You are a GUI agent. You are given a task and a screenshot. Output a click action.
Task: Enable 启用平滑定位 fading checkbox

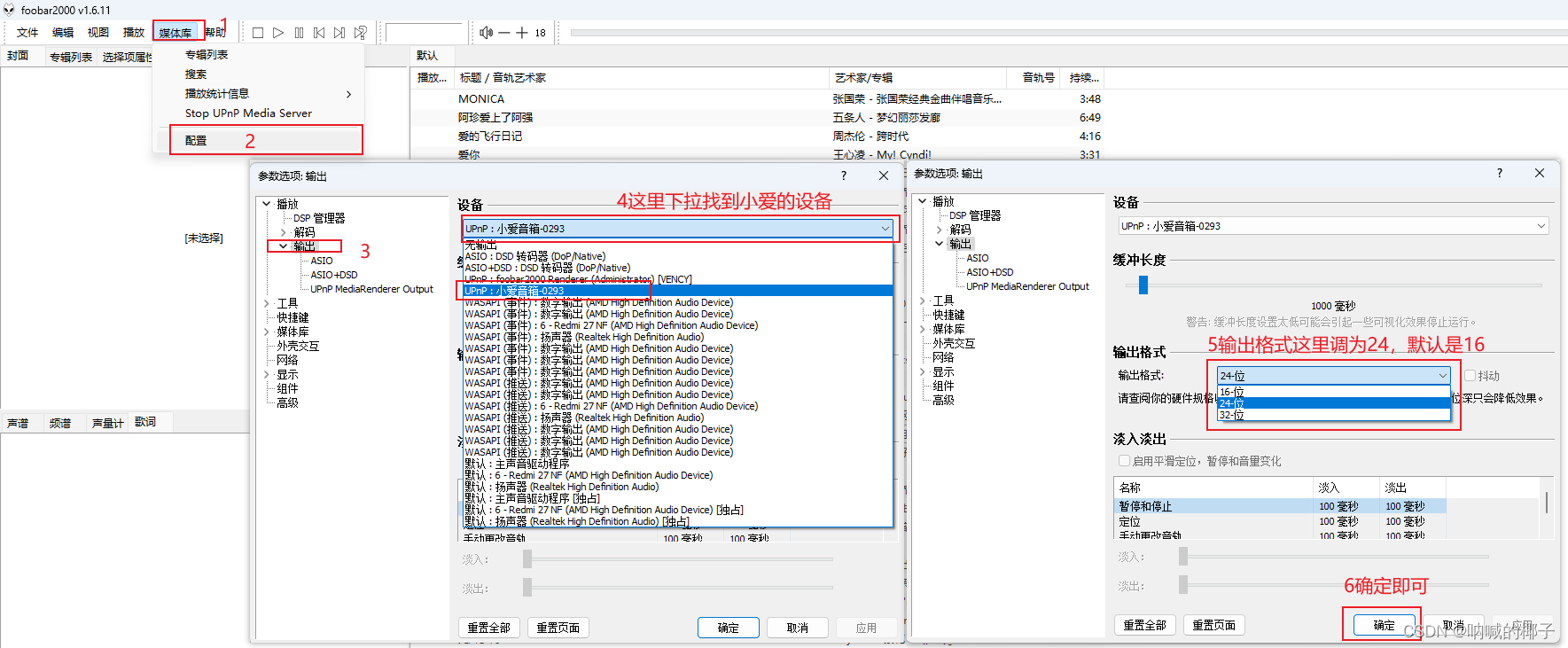pyautogui.click(x=1124, y=461)
